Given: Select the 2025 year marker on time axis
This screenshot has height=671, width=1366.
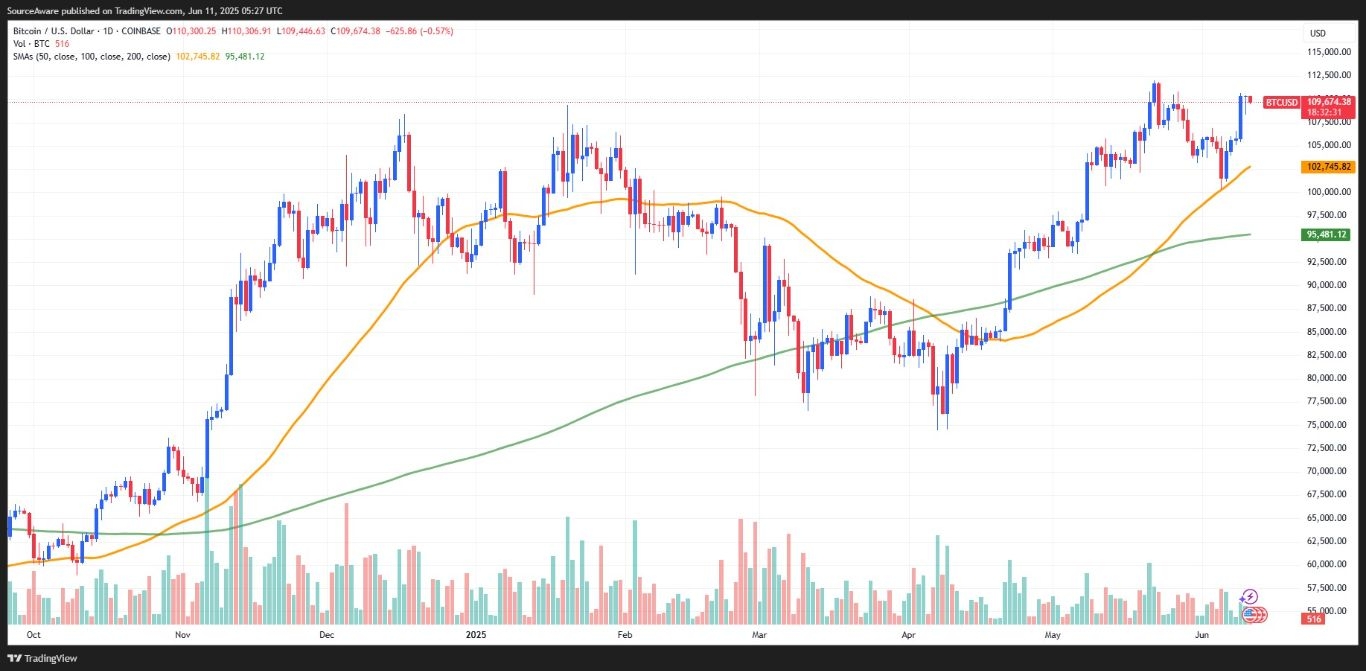Looking at the screenshot, I should coord(475,634).
